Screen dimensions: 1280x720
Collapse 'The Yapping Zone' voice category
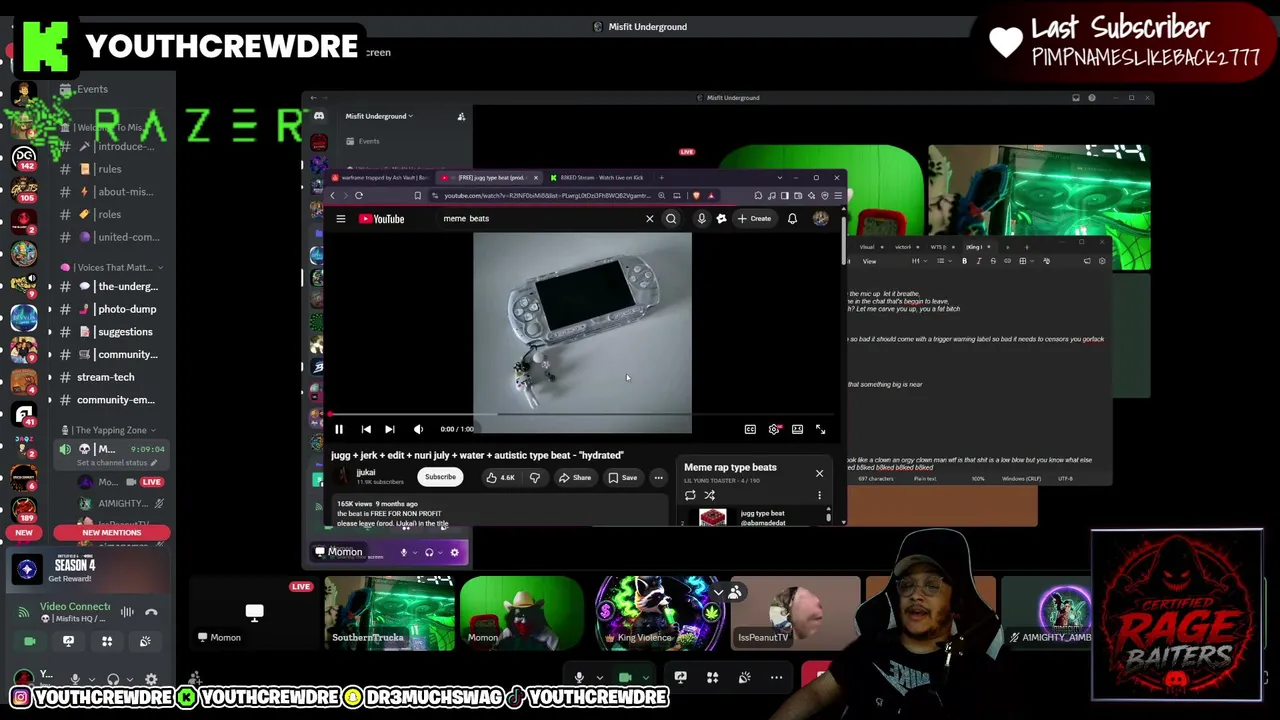[x=110, y=430]
